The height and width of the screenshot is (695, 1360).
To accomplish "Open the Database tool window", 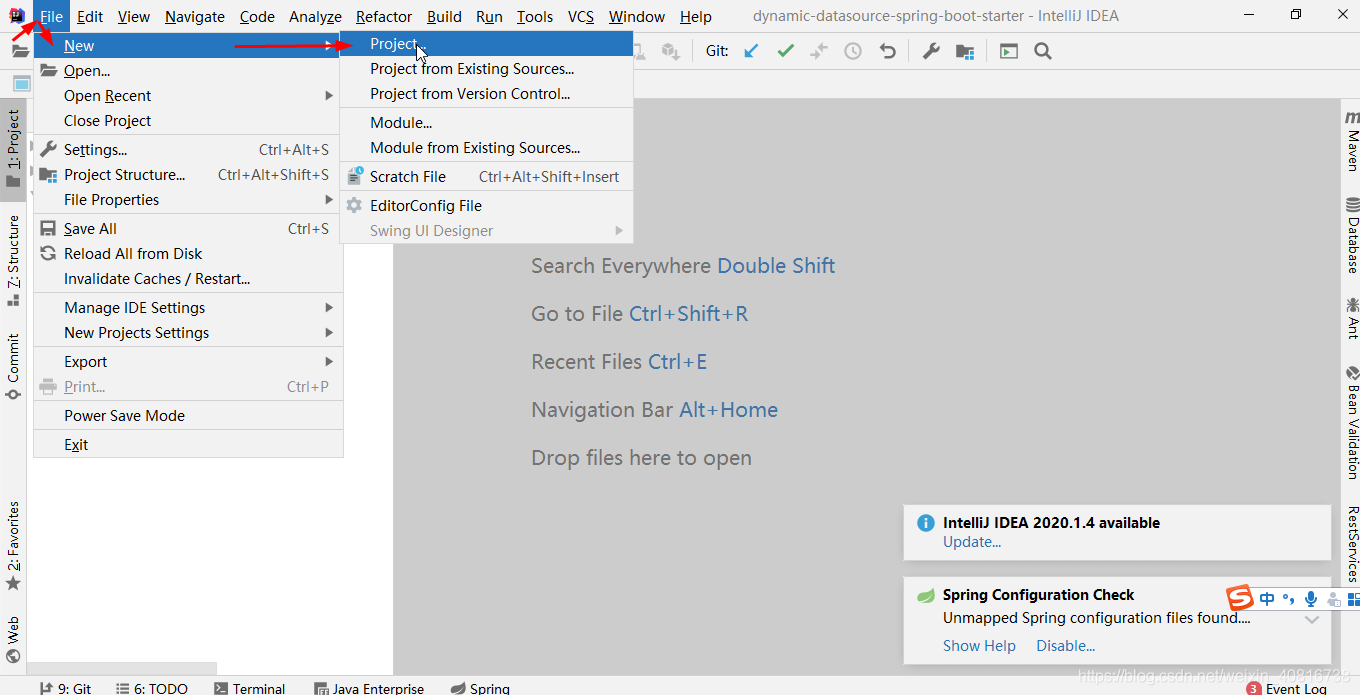I will click(x=1352, y=235).
